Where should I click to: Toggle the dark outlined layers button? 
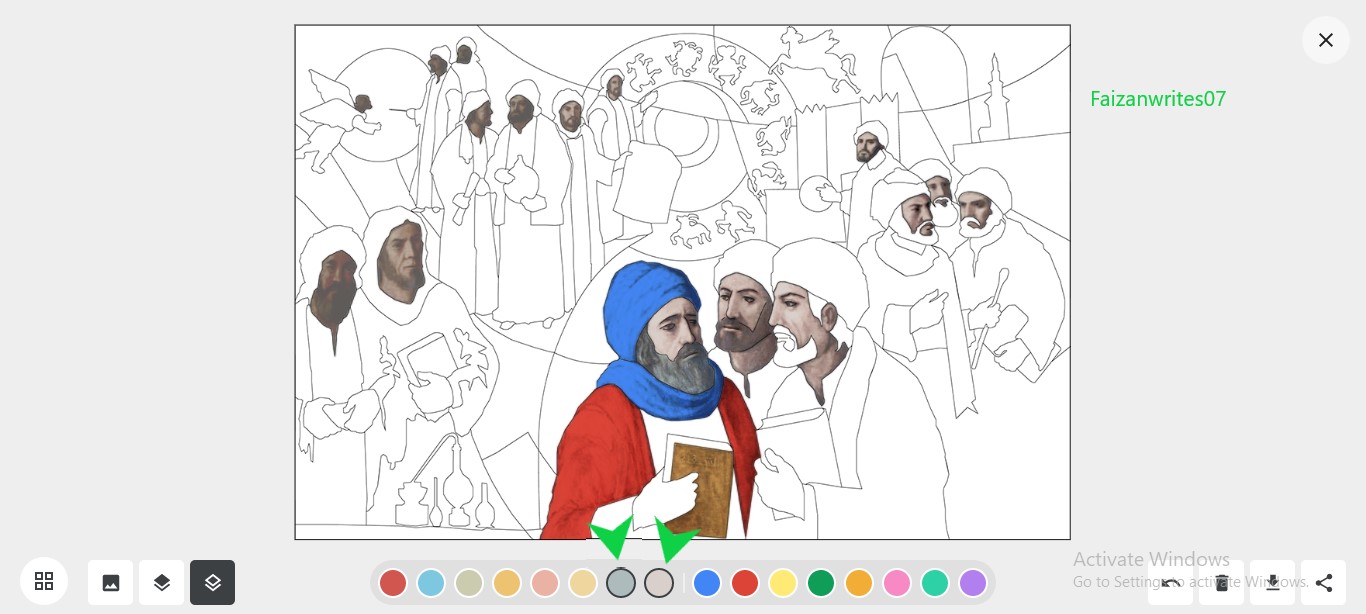(x=213, y=582)
